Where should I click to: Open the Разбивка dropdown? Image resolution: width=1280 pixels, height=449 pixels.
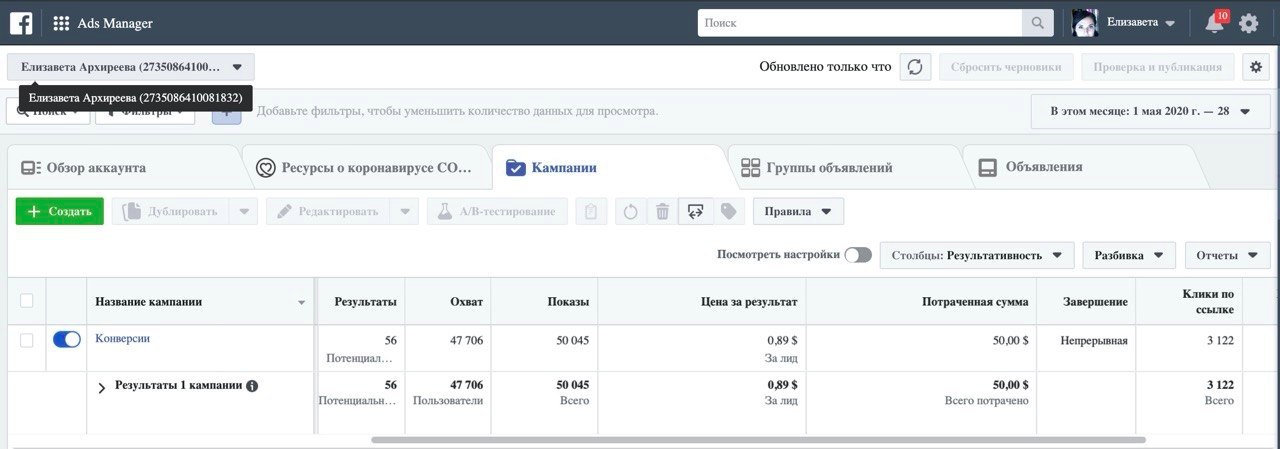point(1128,255)
